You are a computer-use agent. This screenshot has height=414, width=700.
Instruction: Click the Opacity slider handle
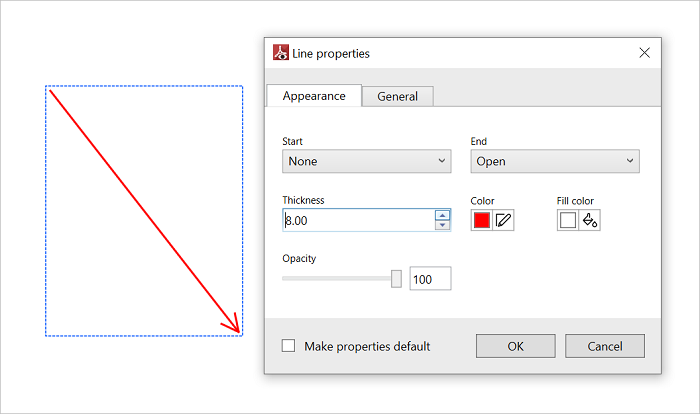(396, 279)
